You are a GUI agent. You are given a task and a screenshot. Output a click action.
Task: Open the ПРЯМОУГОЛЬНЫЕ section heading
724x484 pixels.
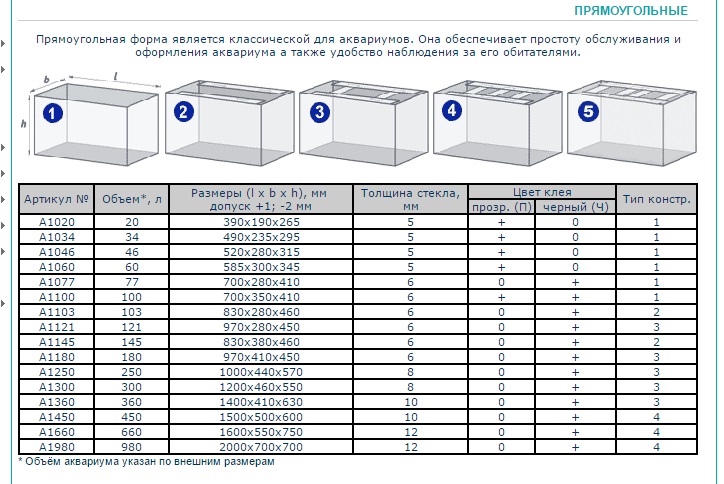[630, 11]
